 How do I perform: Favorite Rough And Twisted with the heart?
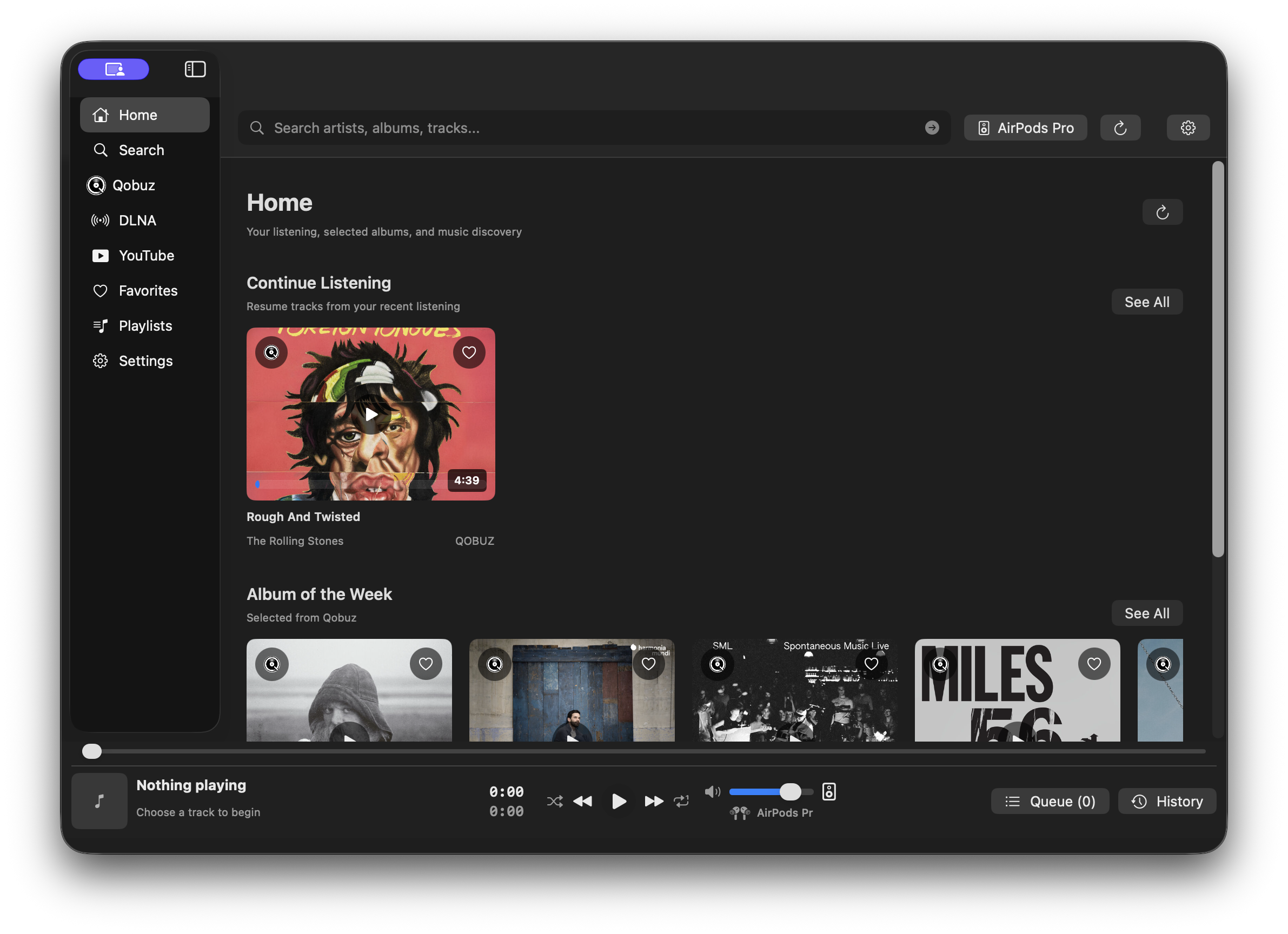pyautogui.click(x=468, y=352)
